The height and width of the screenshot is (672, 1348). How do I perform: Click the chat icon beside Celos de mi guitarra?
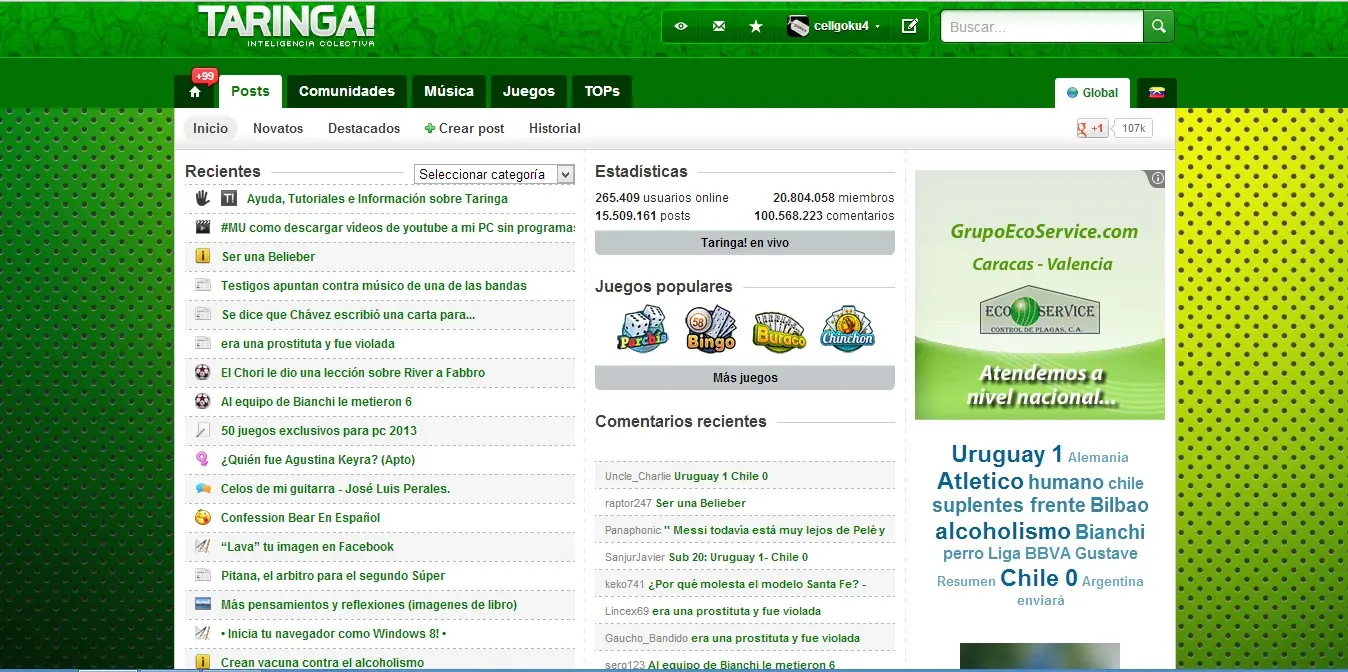point(203,488)
